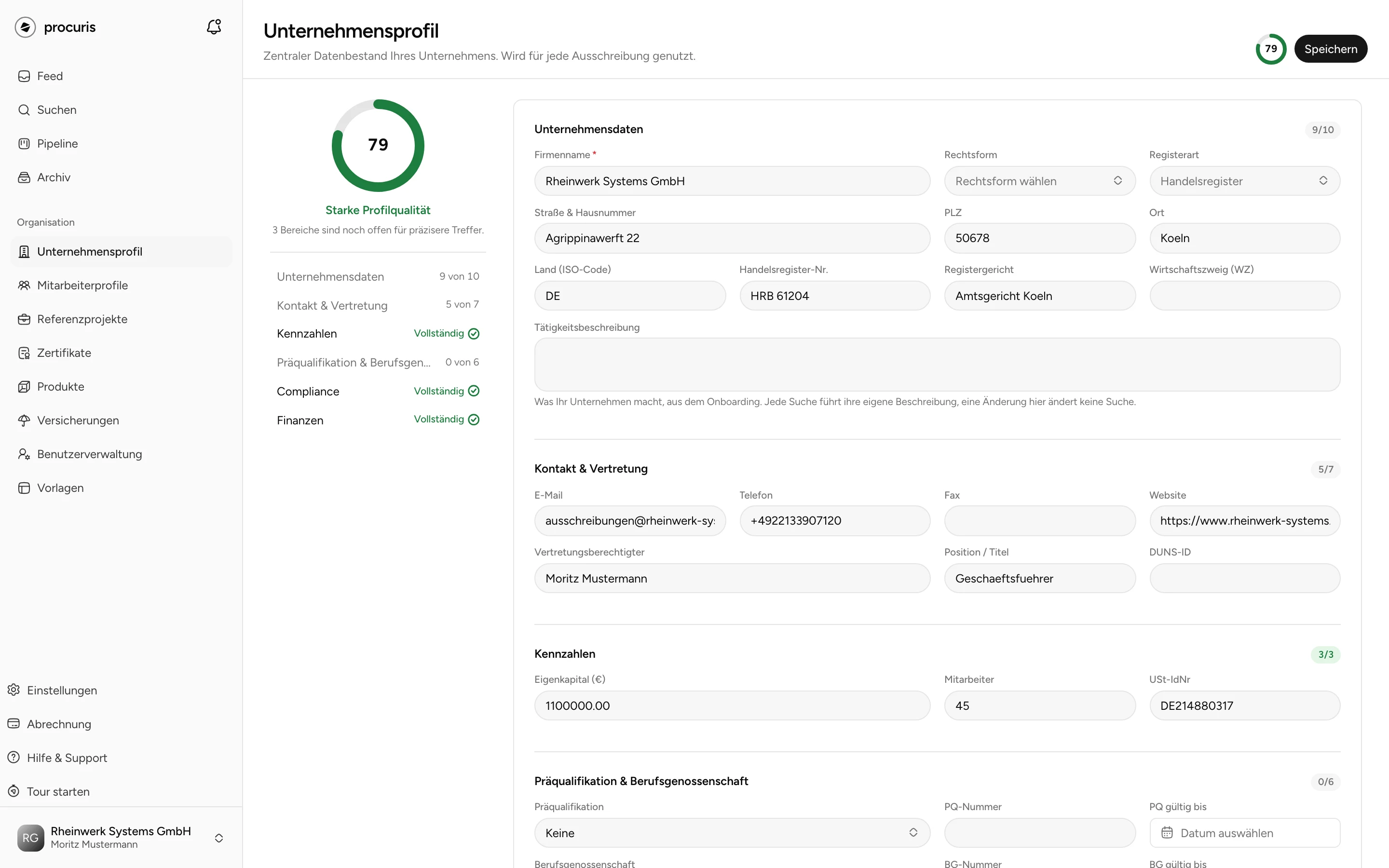Image resolution: width=1389 pixels, height=868 pixels.
Task: Select Finanzen in profile overview
Action: coord(378,420)
